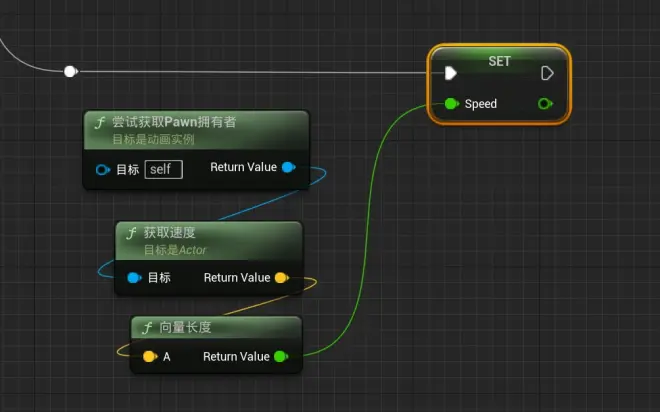
Task: Click the yellow A input pin on 向量长度
Action: (x=149, y=356)
